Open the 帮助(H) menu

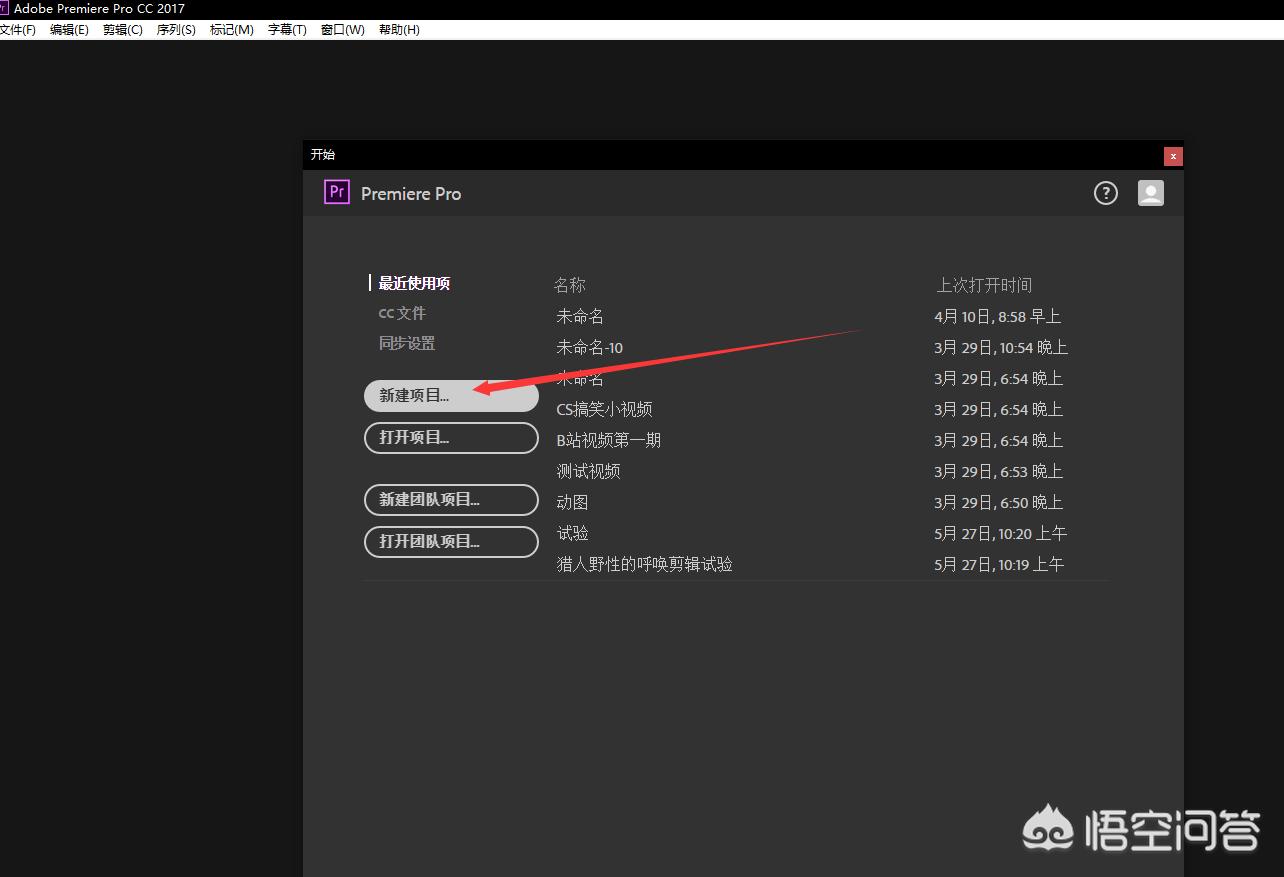(399, 30)
